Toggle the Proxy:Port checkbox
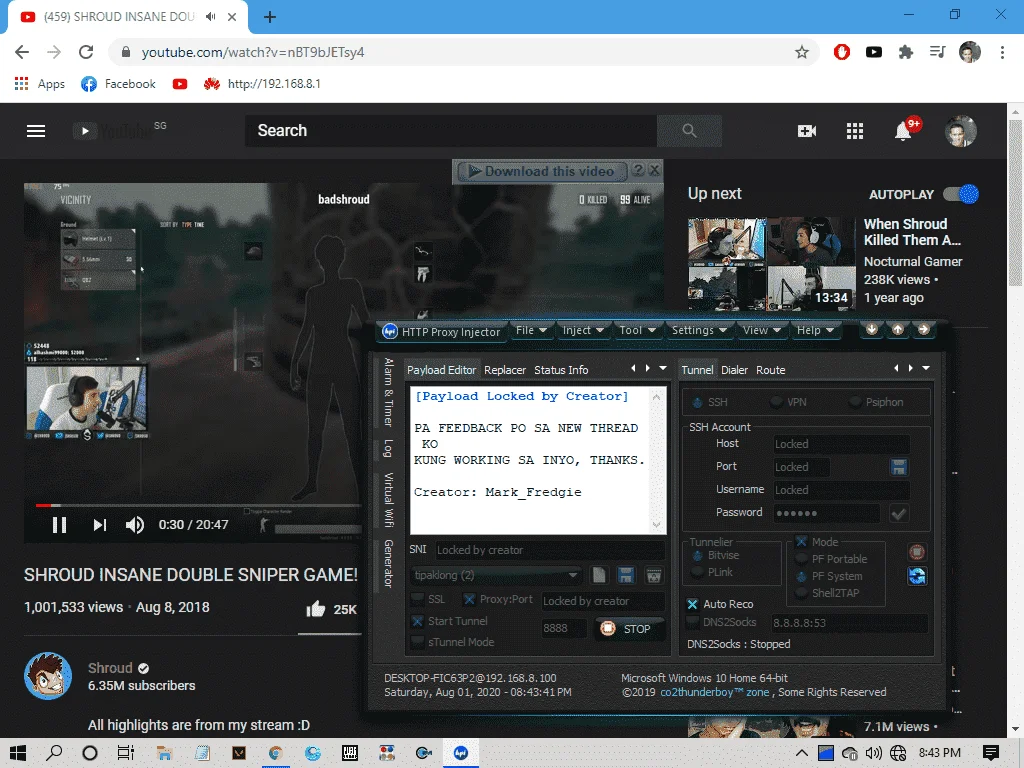This screenshot has width=1024, height=768. [x=469, y=599]
